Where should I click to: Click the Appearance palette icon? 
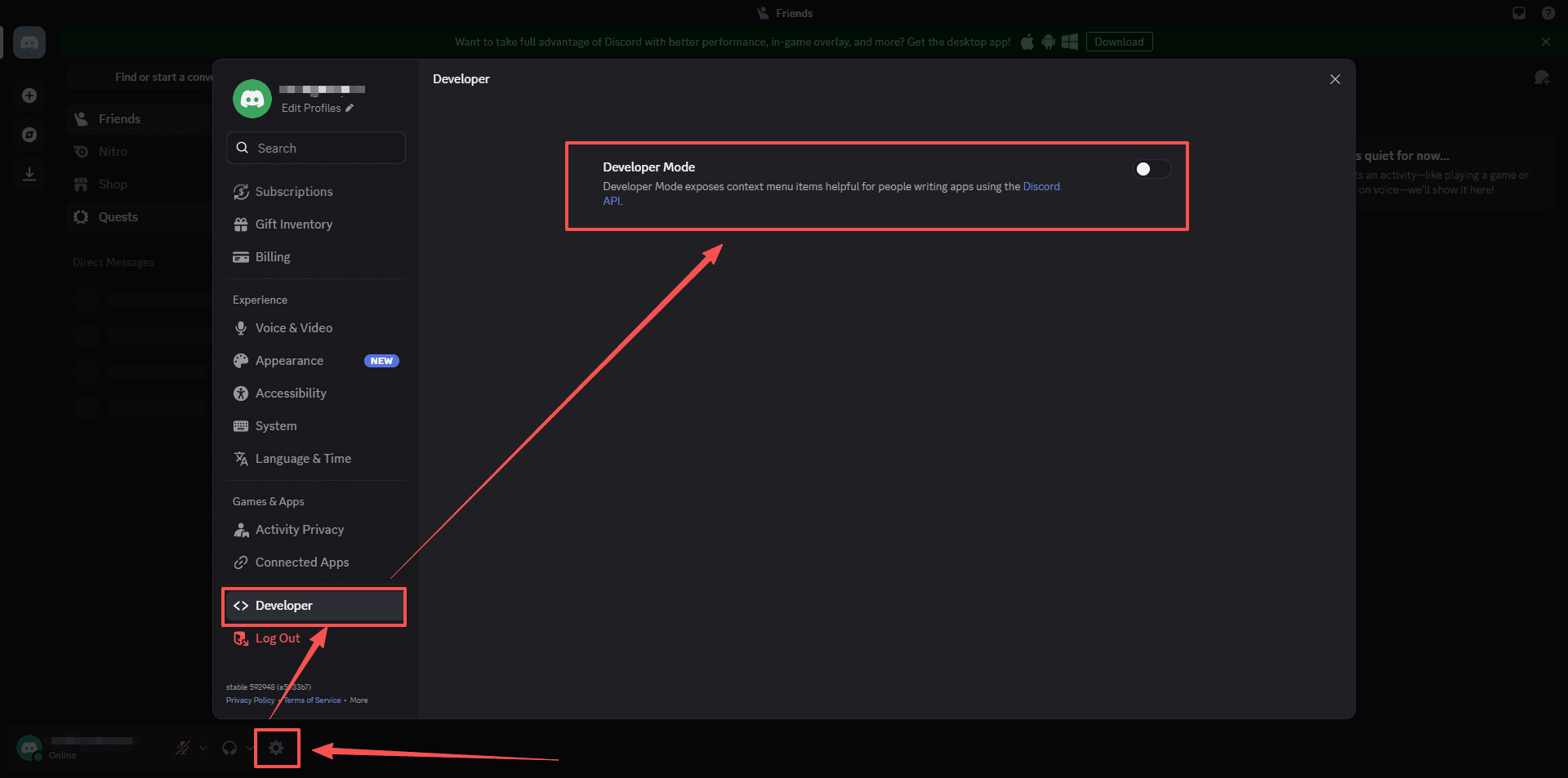(x=241, y=361)
